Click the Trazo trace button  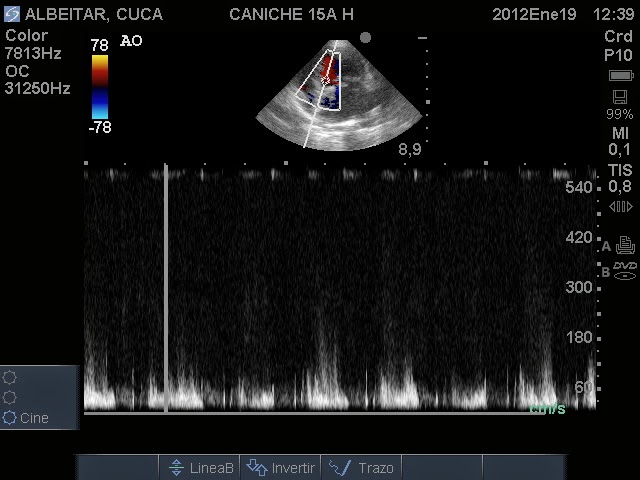point(361,468)
